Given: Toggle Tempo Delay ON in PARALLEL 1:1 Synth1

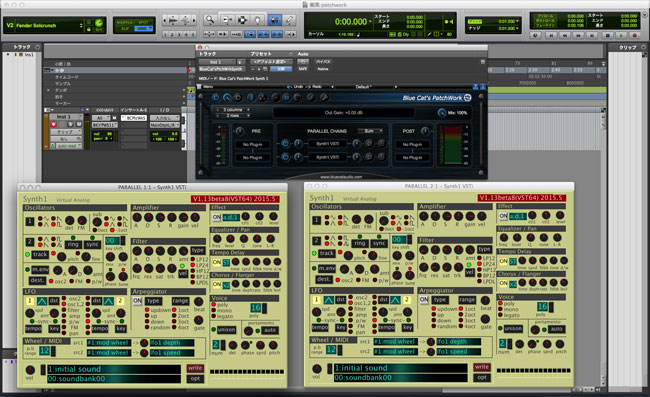Looking at the screenshot, I should [216, 262].
